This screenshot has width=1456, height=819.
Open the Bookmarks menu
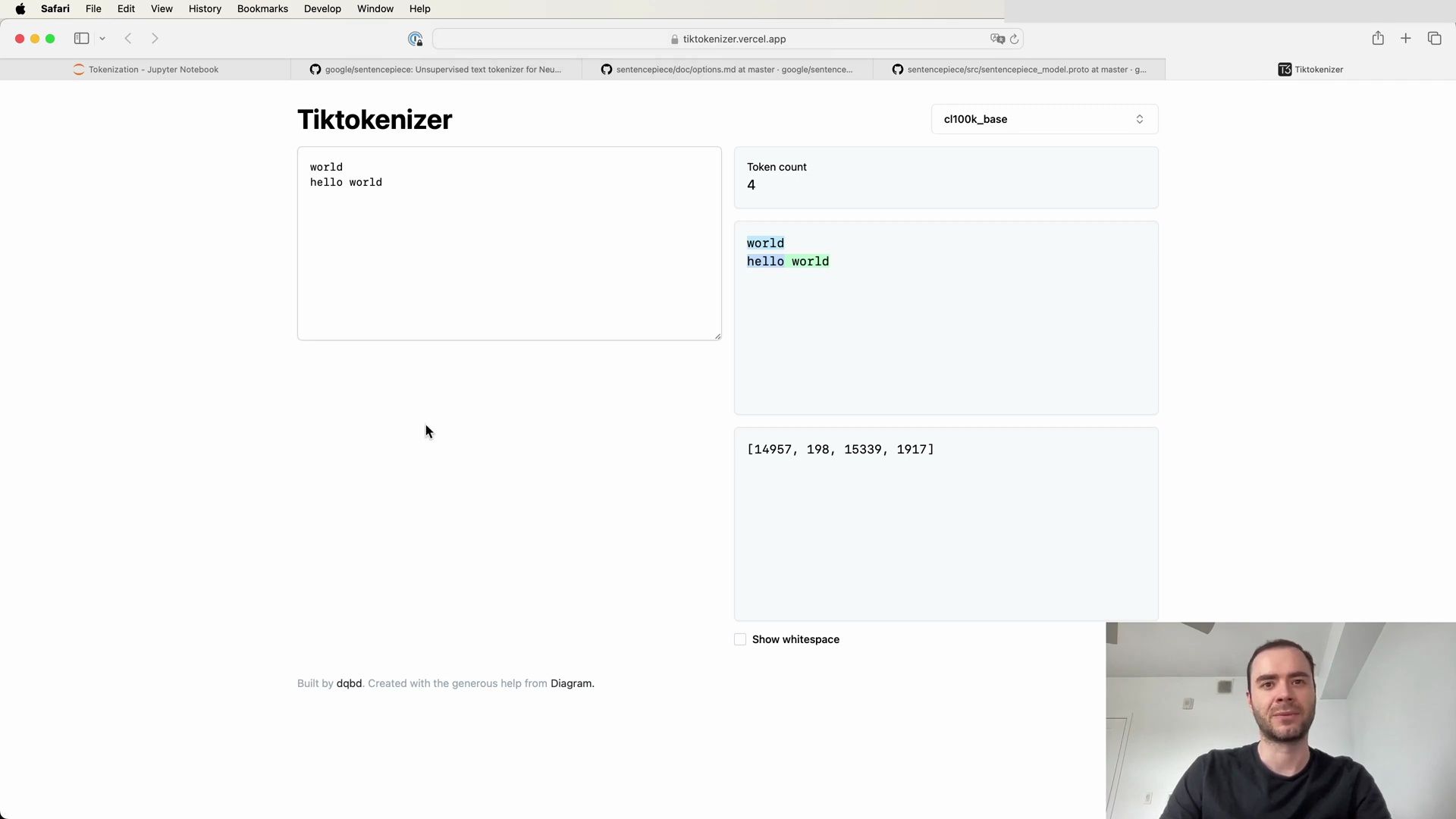262,9
